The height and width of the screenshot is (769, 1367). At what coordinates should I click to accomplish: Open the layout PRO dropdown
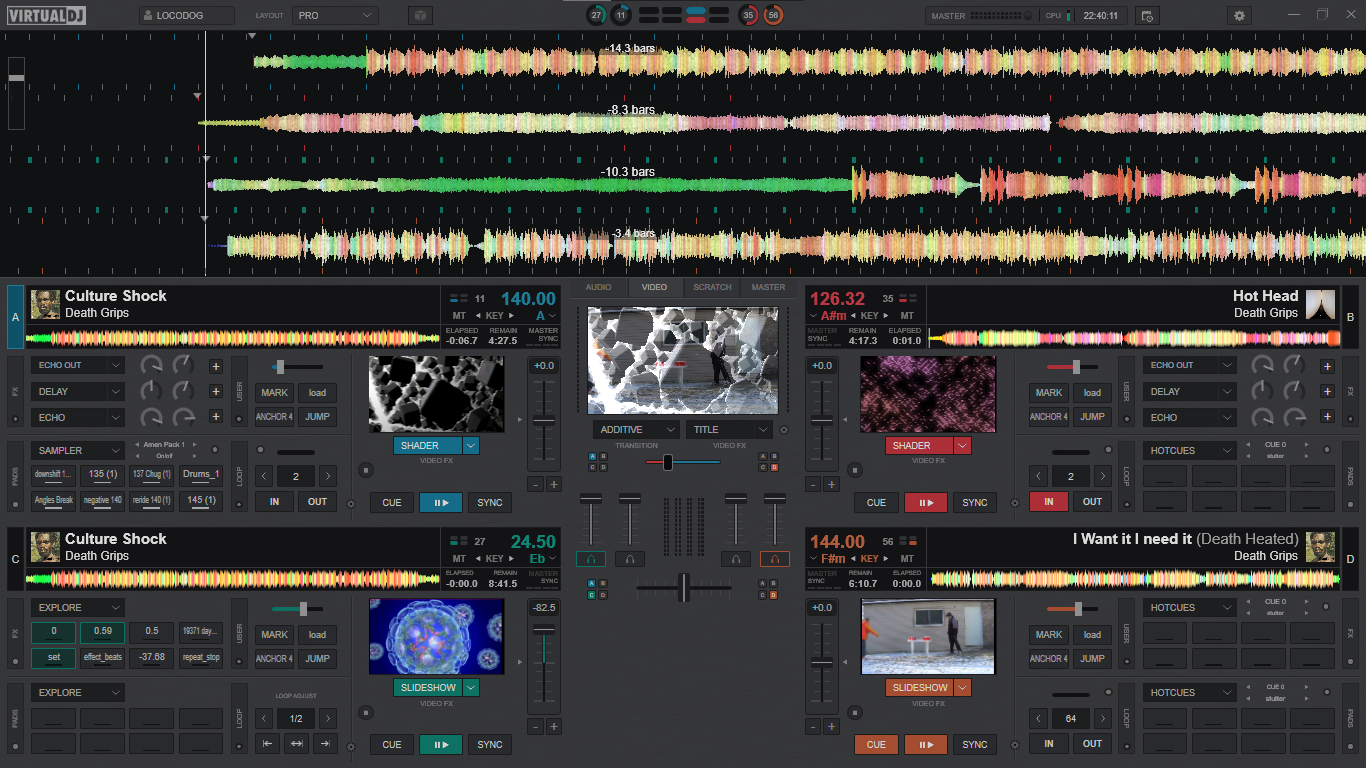click(x=335, y=16)
